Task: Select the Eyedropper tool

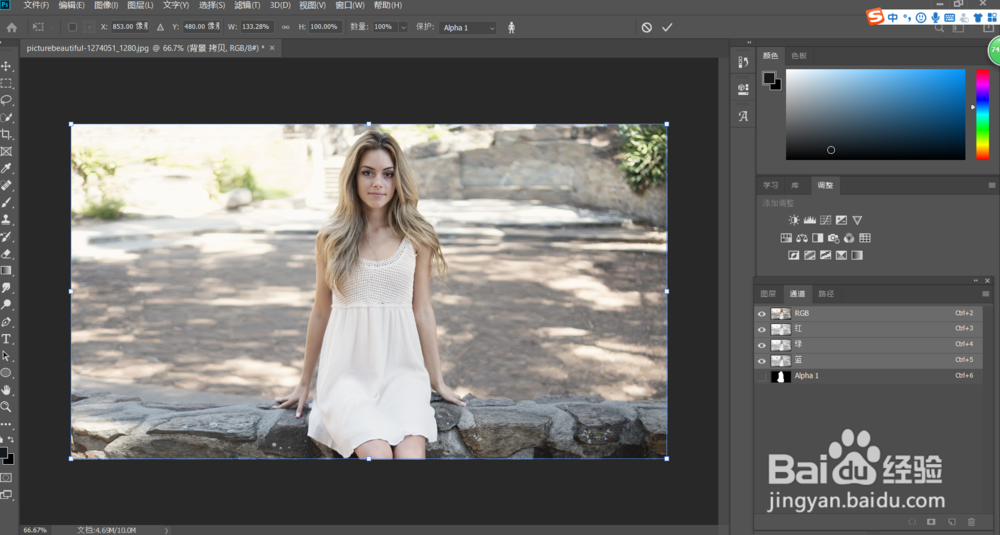Action: [6, 168]
